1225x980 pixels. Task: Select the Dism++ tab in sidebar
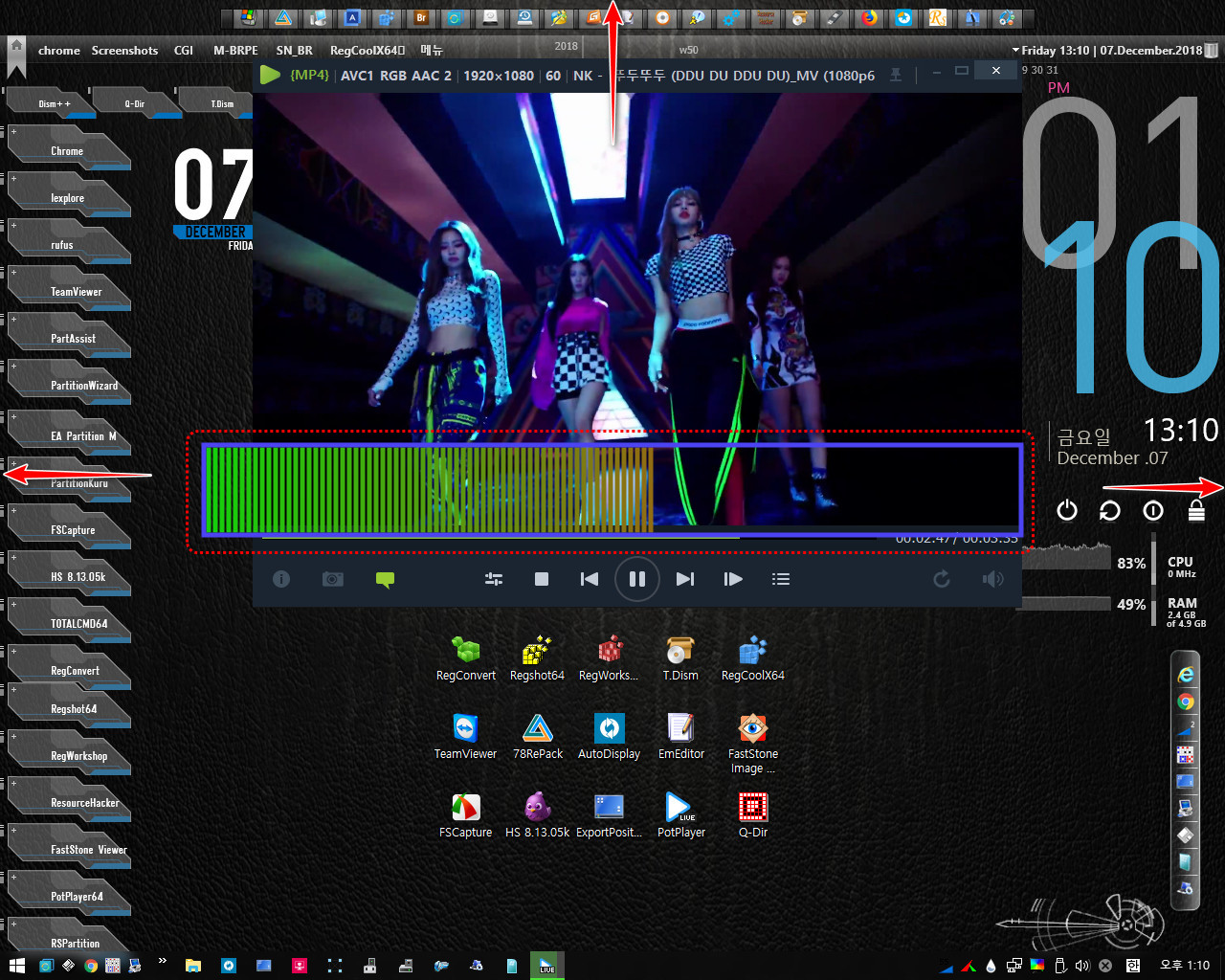tap(53, 103)
